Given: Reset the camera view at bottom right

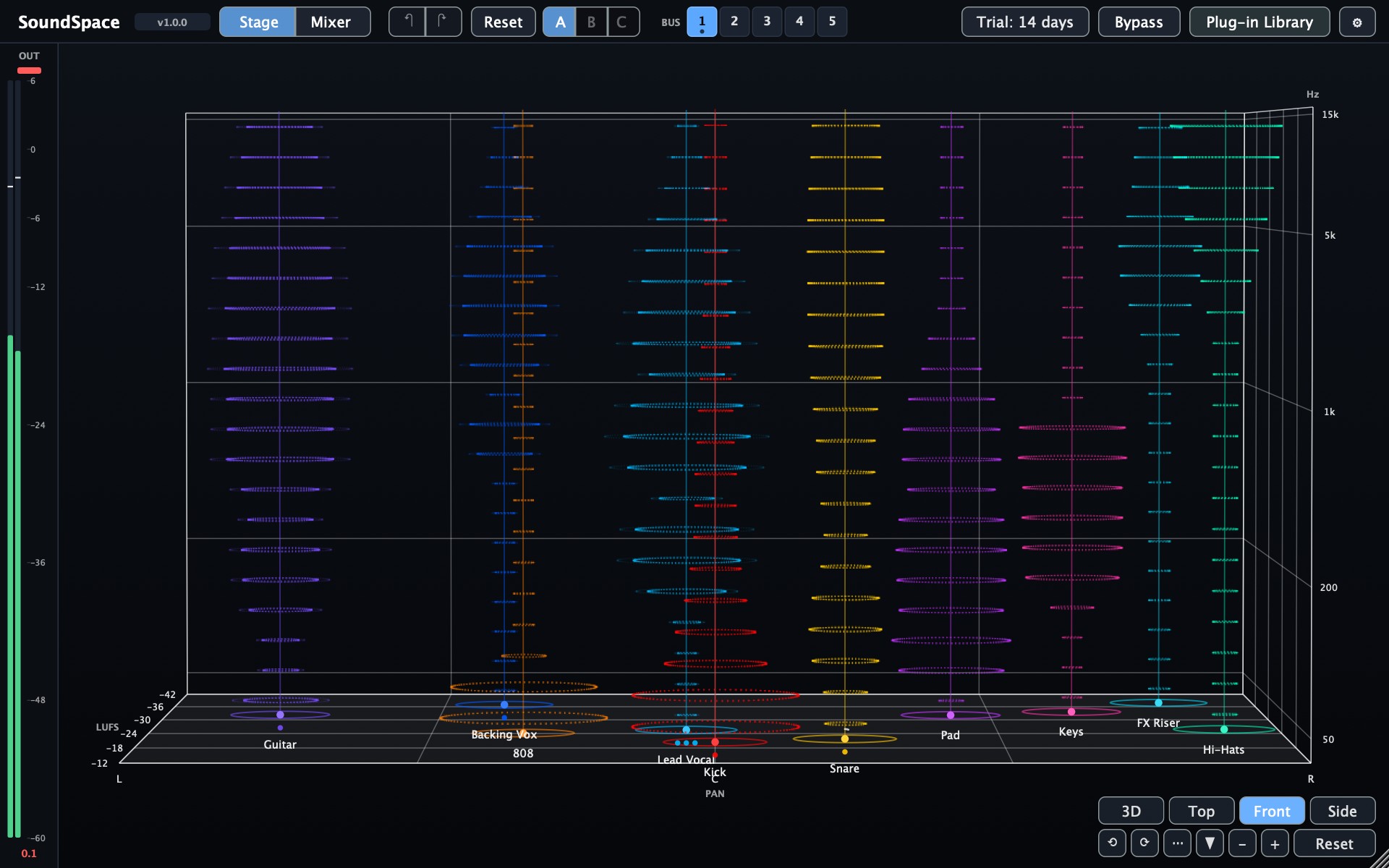Looking at the screenshot, I should 1334,843.
